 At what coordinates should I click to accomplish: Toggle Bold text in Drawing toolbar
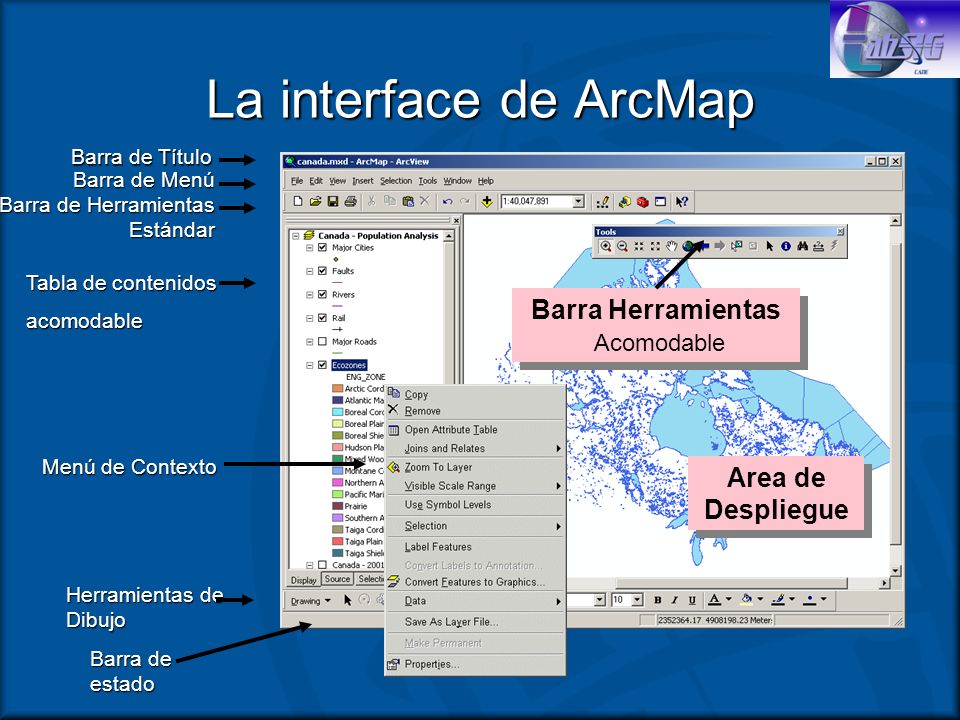tap(658, 600)
